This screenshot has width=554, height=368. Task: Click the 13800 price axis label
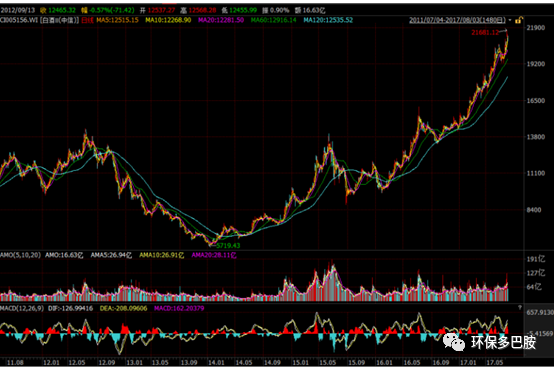point(536,137)
